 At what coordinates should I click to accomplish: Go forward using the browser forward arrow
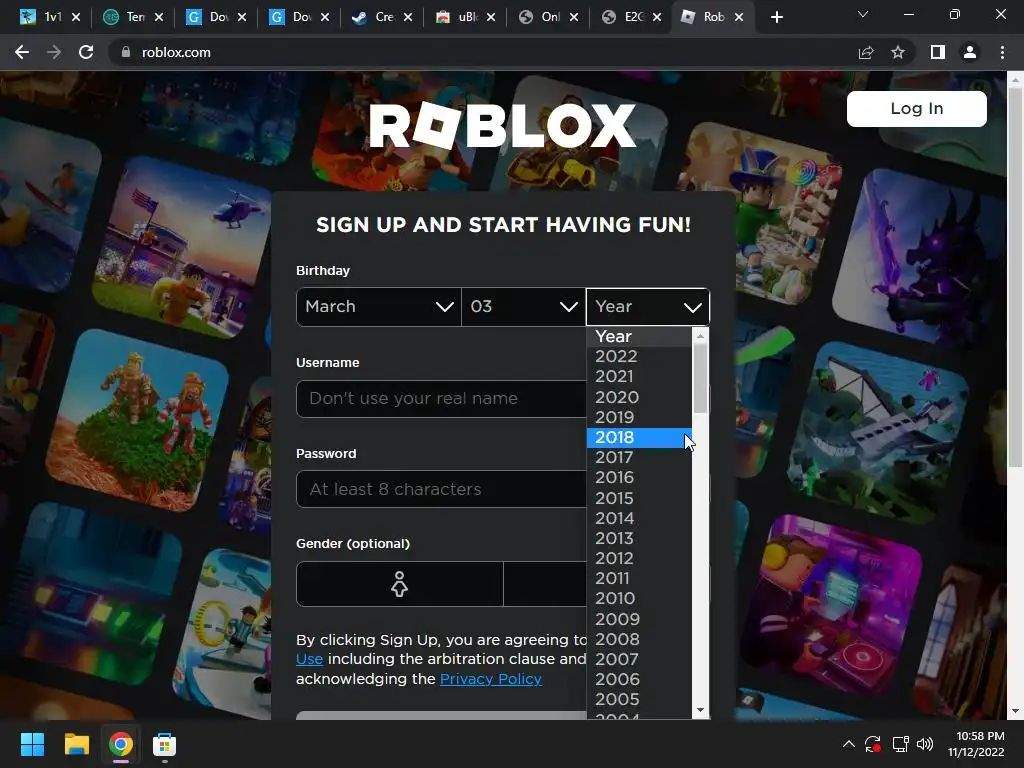pos(54,52)
